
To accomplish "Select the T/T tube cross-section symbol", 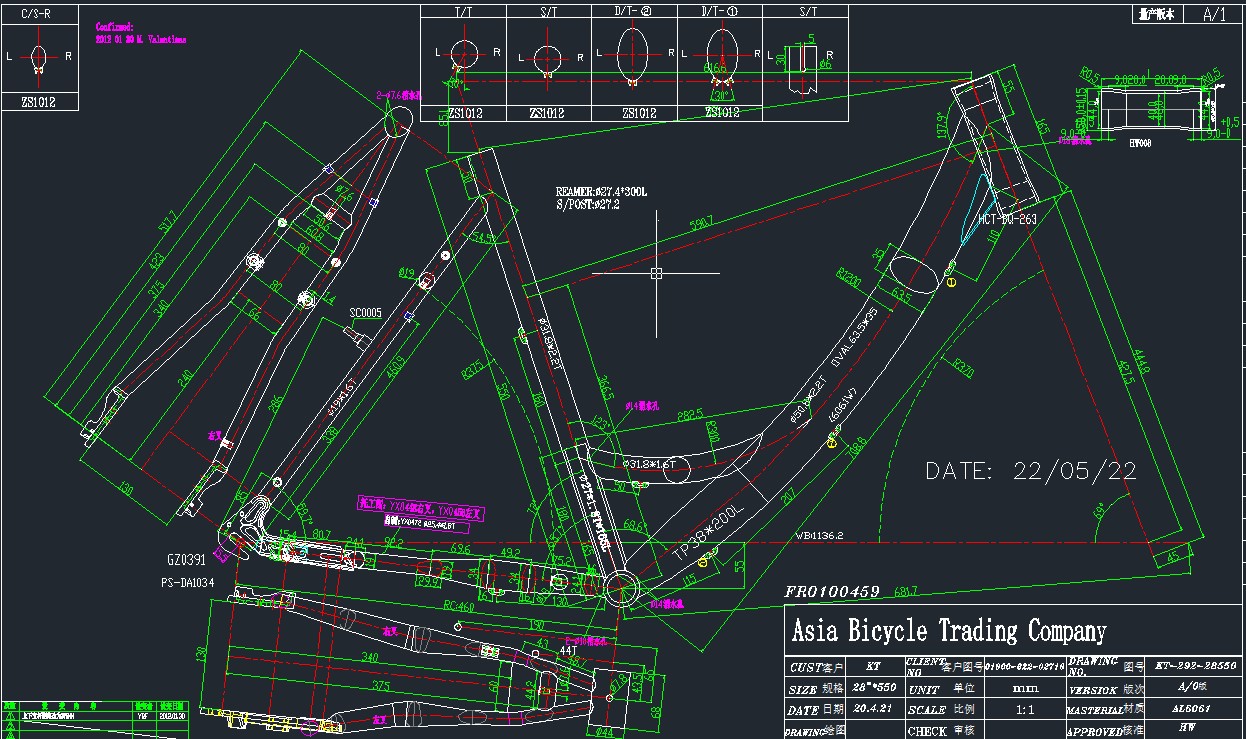I will point(463,55).
